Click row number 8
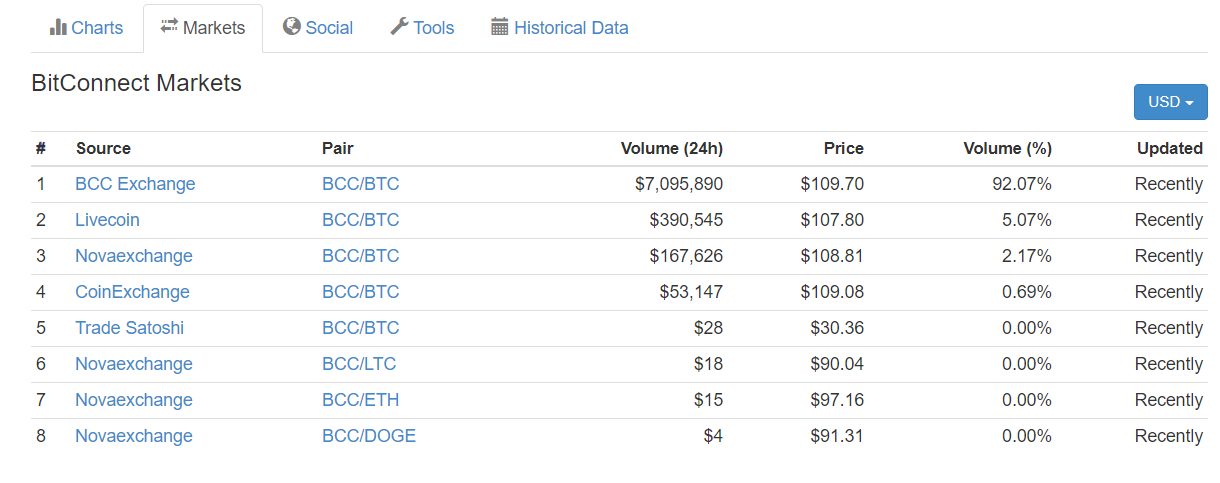The width and height of the screenshot is (1220, 483). click(x=41, y=436)
